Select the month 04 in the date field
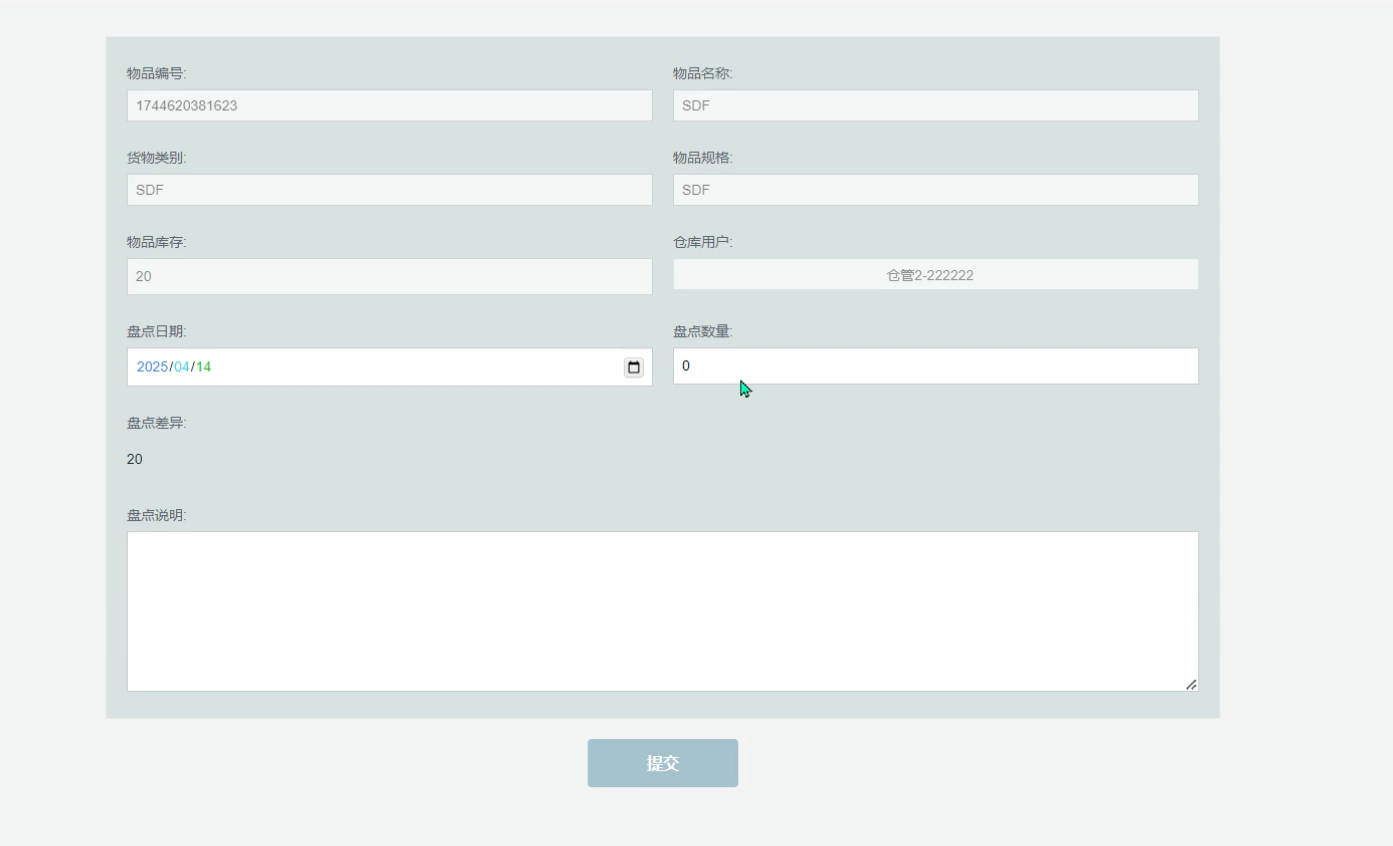The image size is (1393, 846). [x=182, y=367]
